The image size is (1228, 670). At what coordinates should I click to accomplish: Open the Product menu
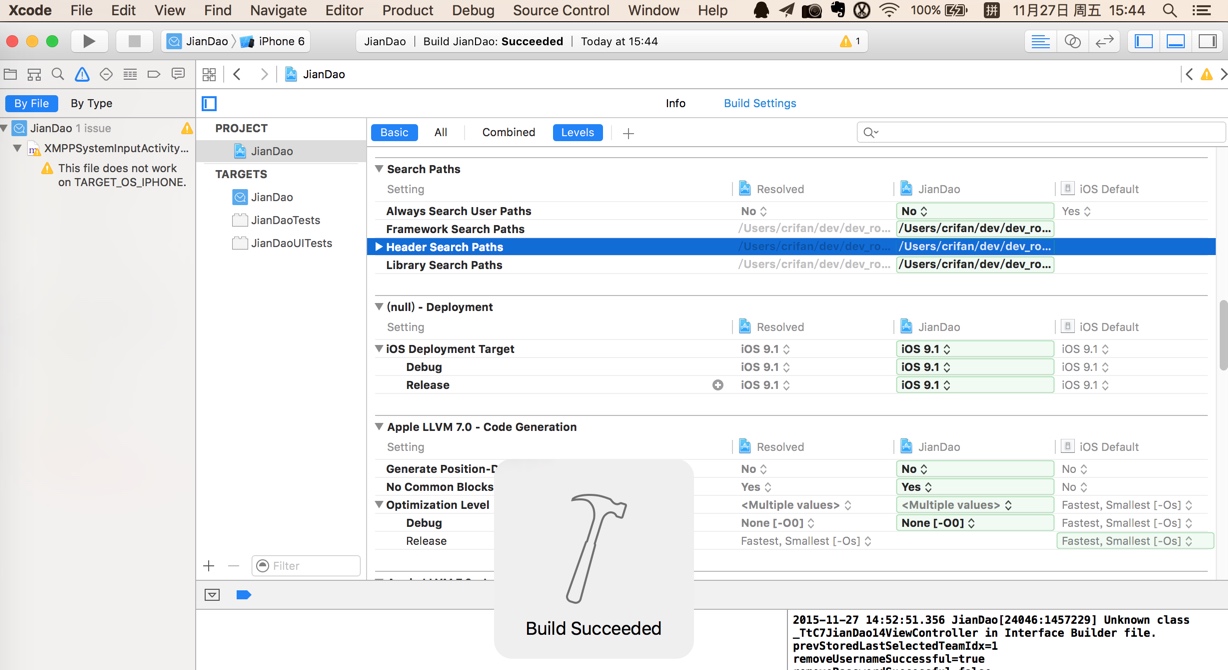[407, 10]
